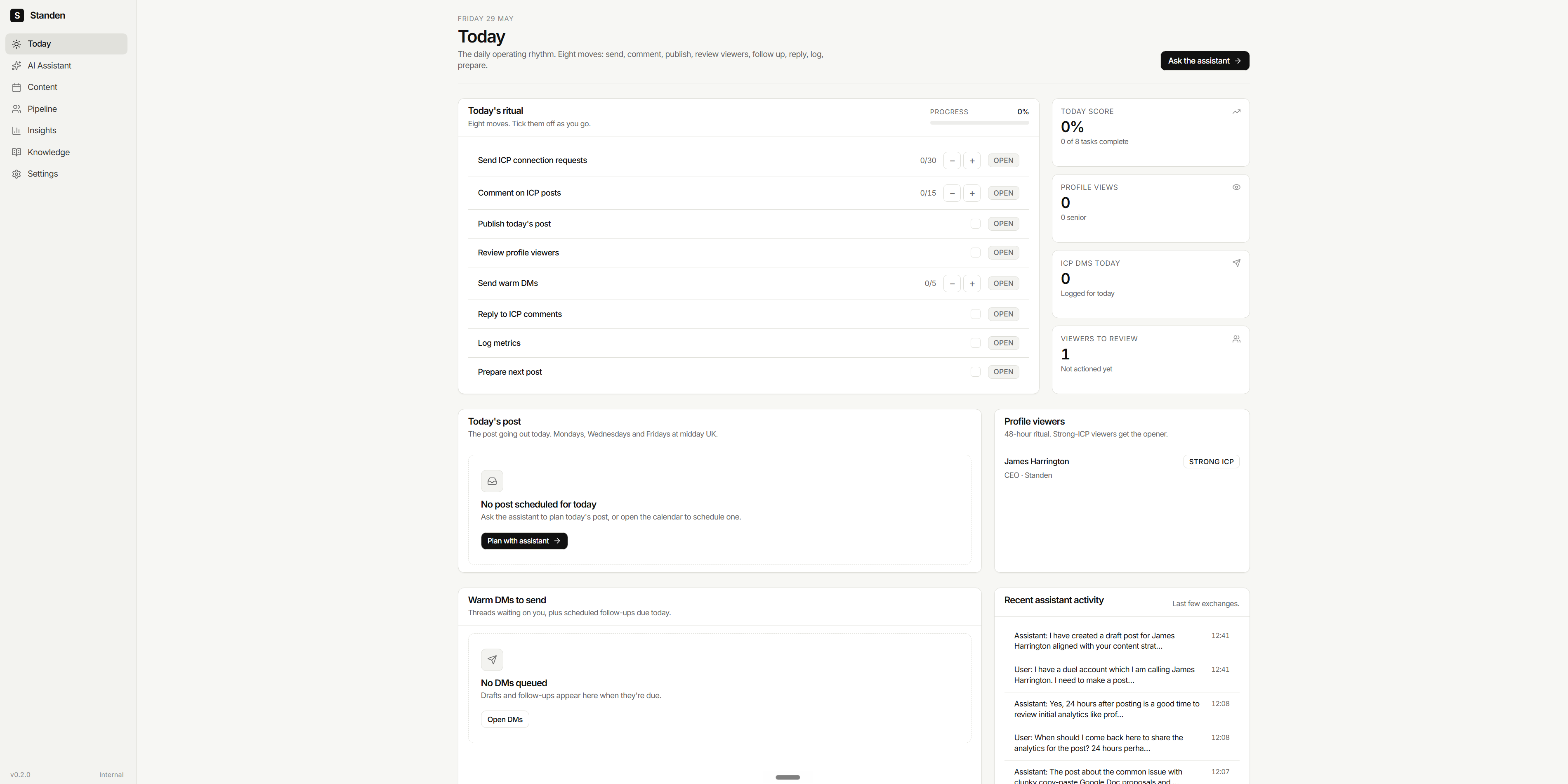Click the sparkle icon beside AI Assistant
The width and height of the screenshot is (1568, 784).
pos(17,66)
